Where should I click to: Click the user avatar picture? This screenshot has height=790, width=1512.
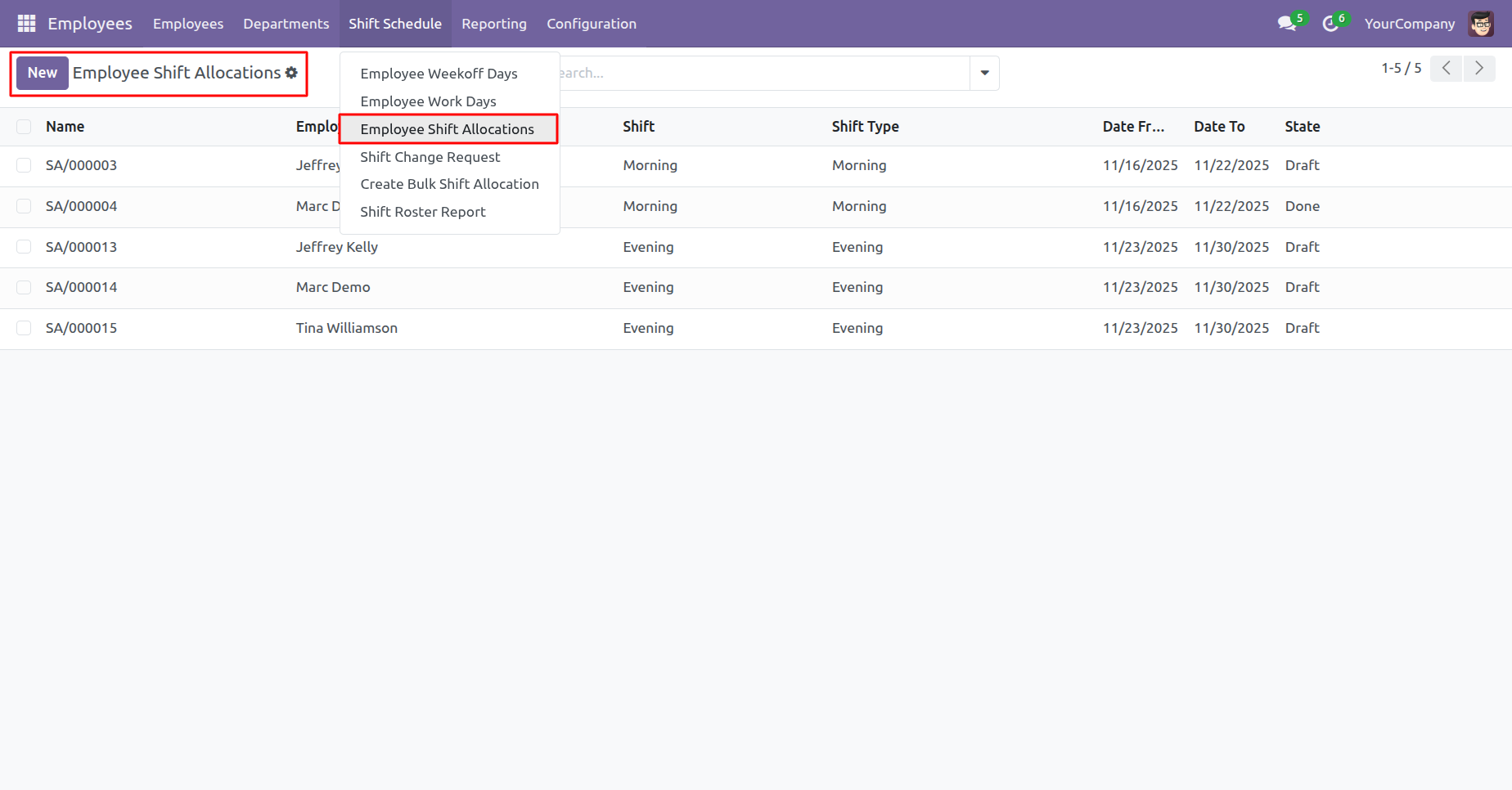tap(1481, 24)
